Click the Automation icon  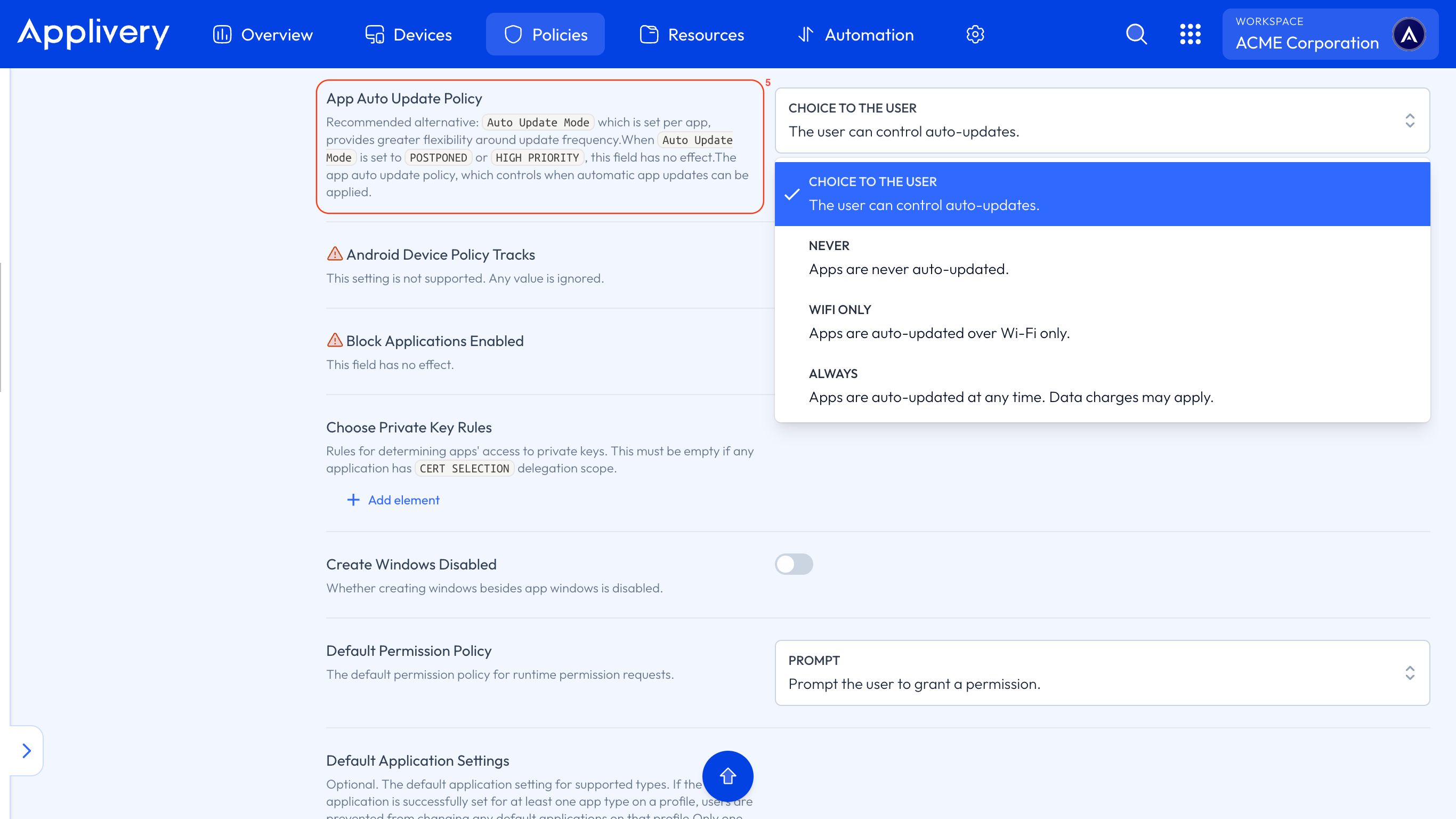[807, 34]
